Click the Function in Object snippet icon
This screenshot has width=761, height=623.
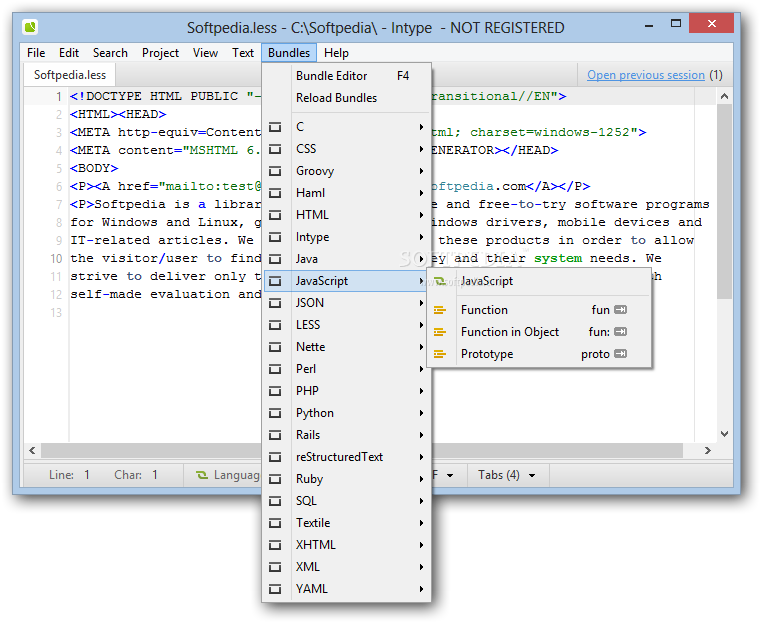(x=440, y=332)
